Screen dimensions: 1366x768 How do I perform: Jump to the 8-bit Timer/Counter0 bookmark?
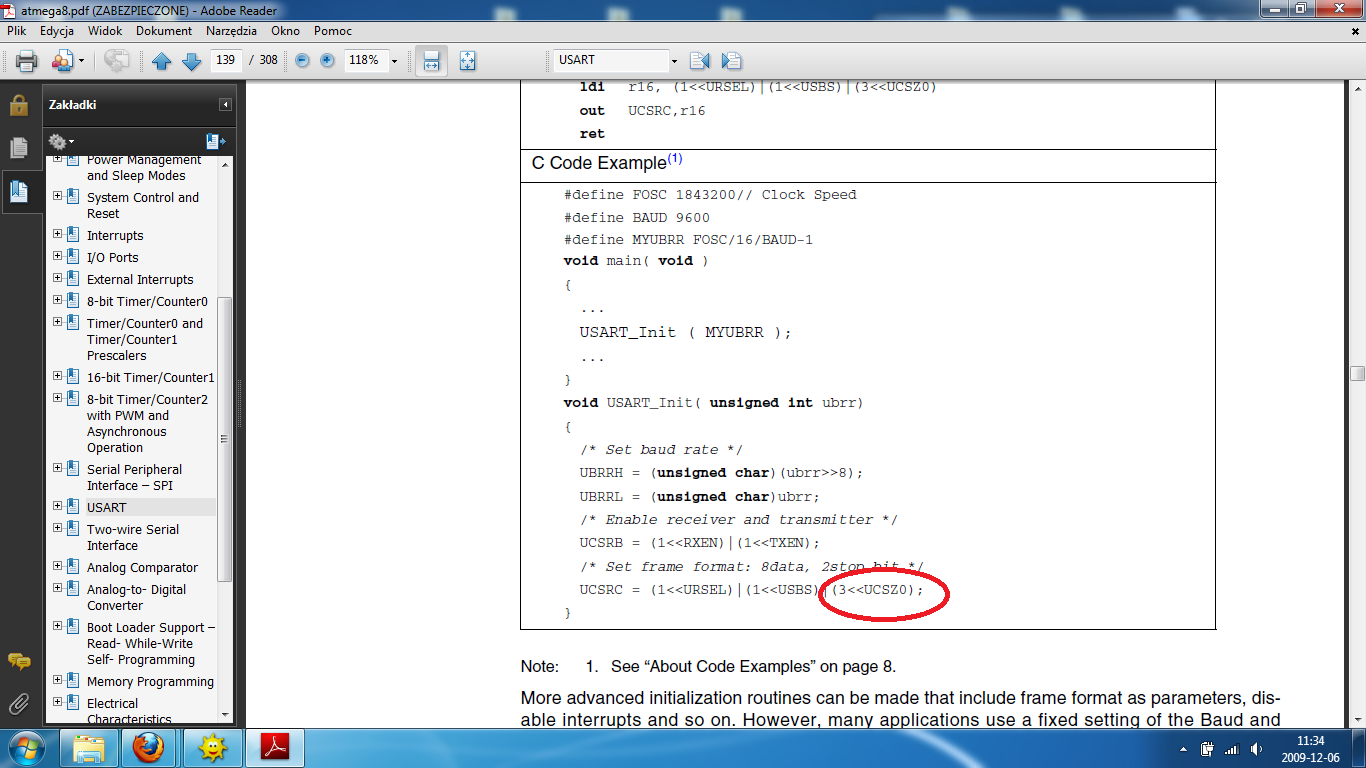click(x=147, y=301)
